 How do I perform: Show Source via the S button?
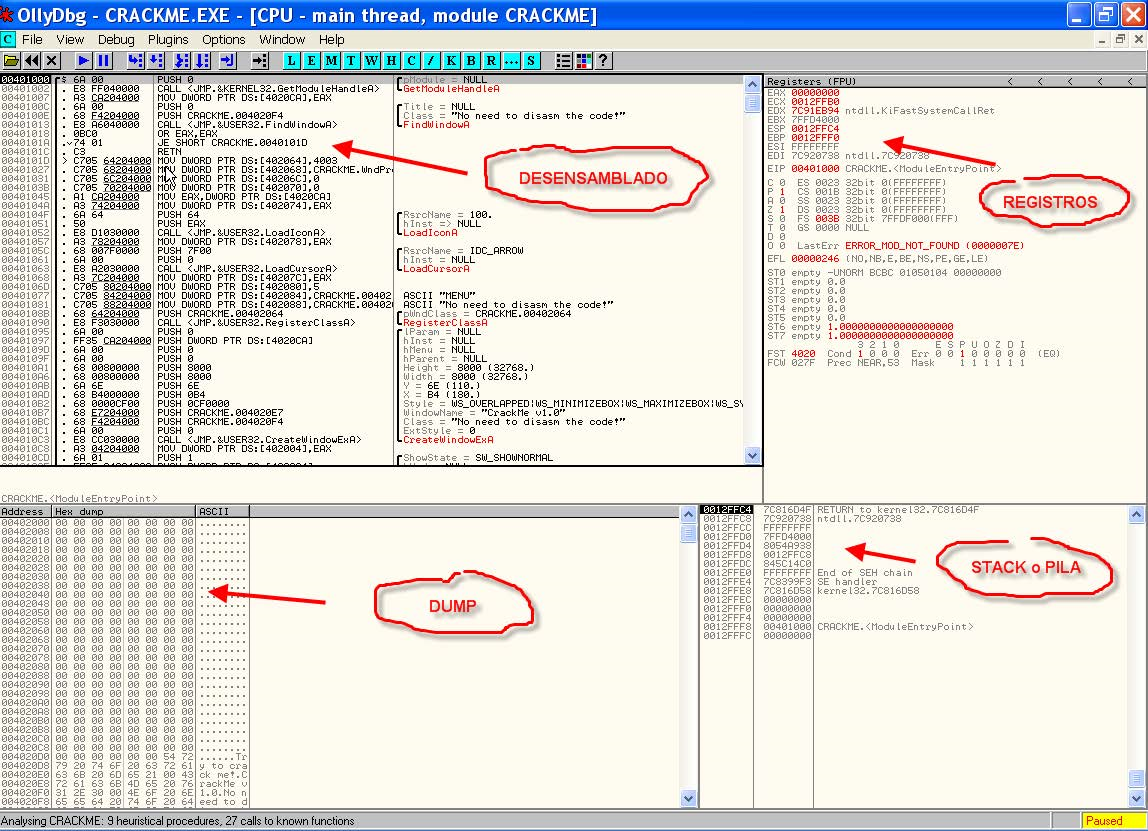point(531,61)
